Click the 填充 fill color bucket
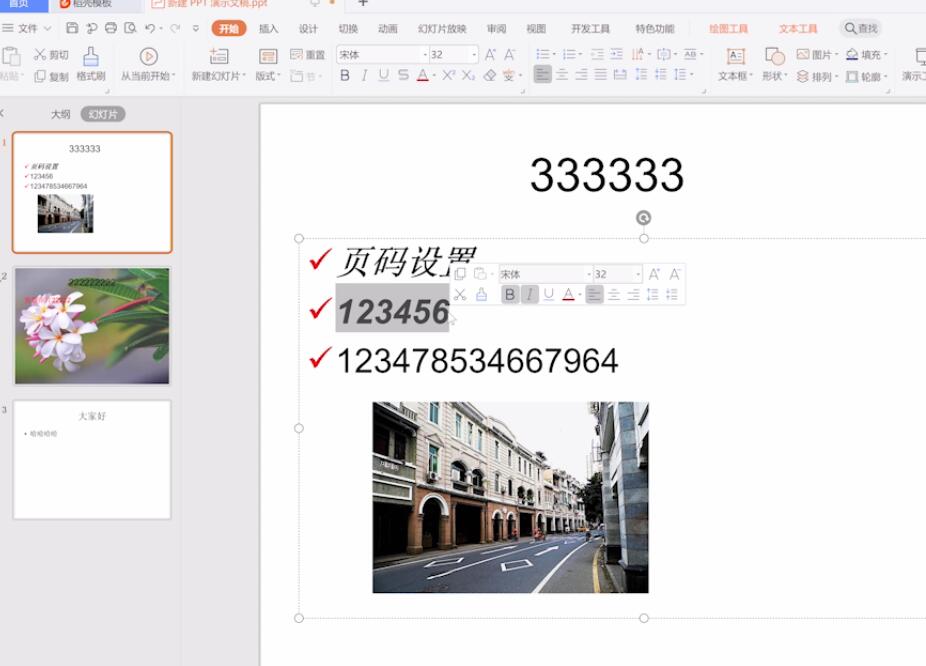The width and height of the screenshot is (926, 666). 852,54
